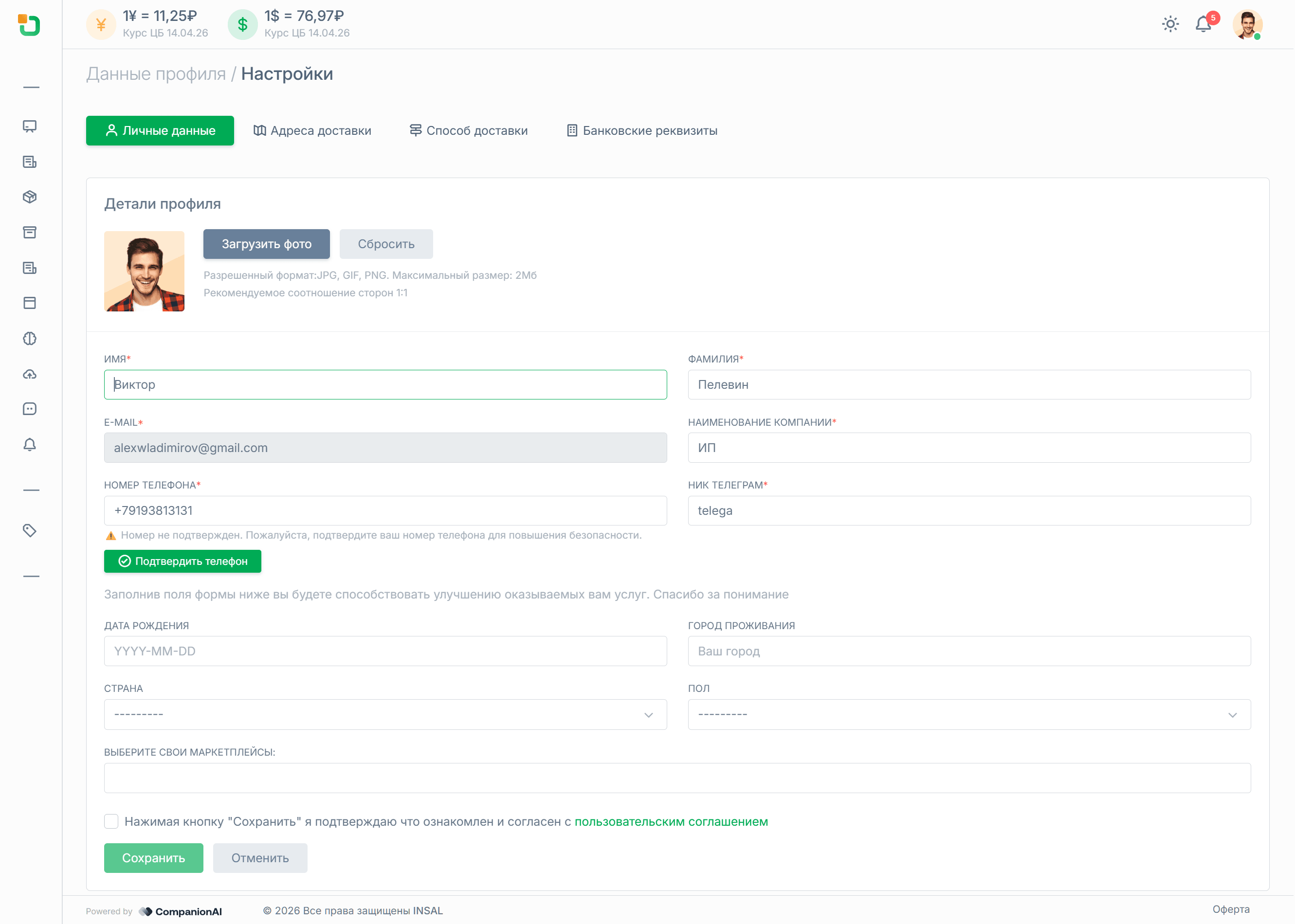This screenshot has width=1295, height=924.
Task: Expand the Страна dropdown
Action: tap(385, 715)
